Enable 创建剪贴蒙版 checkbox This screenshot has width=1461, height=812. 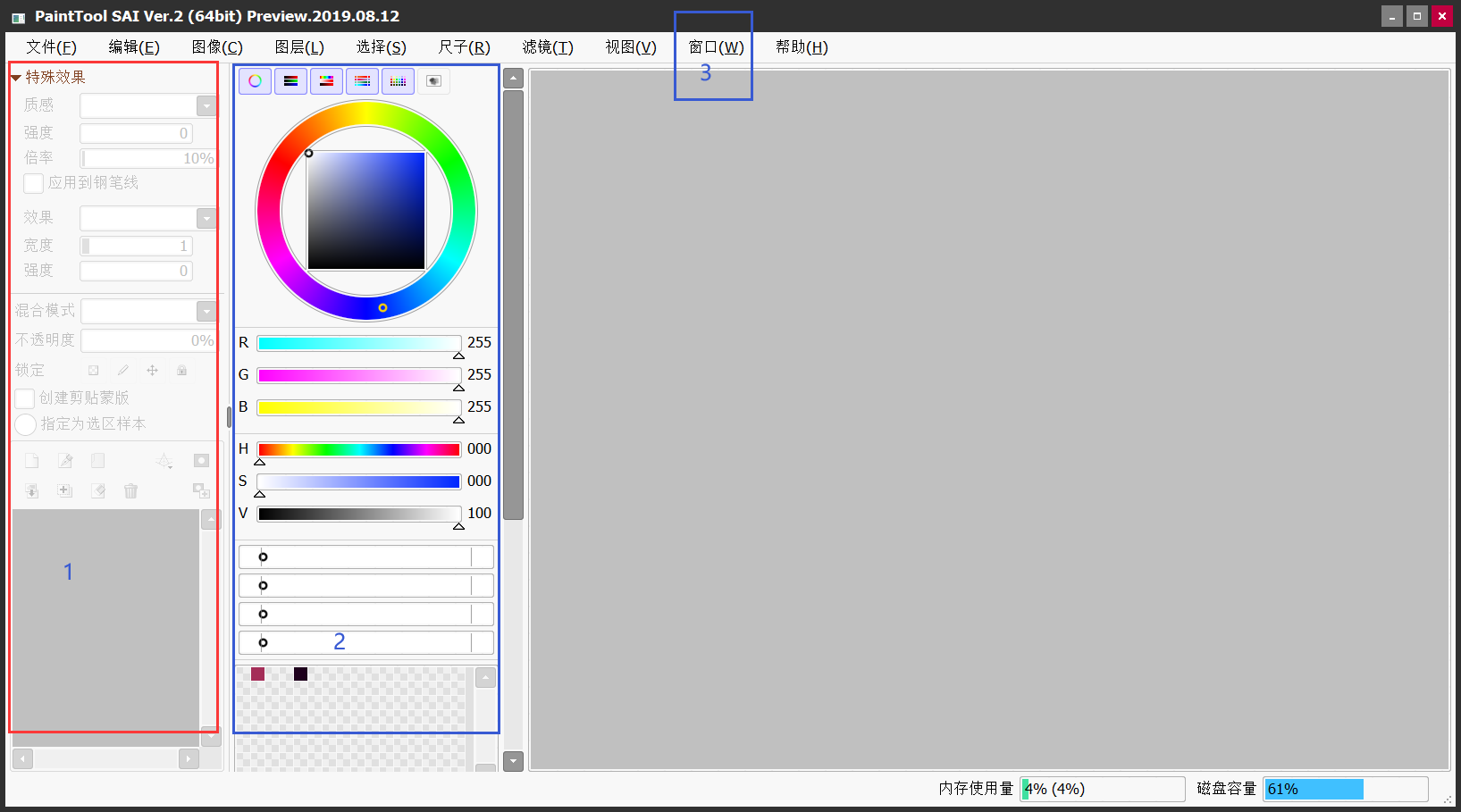[25, 398]
